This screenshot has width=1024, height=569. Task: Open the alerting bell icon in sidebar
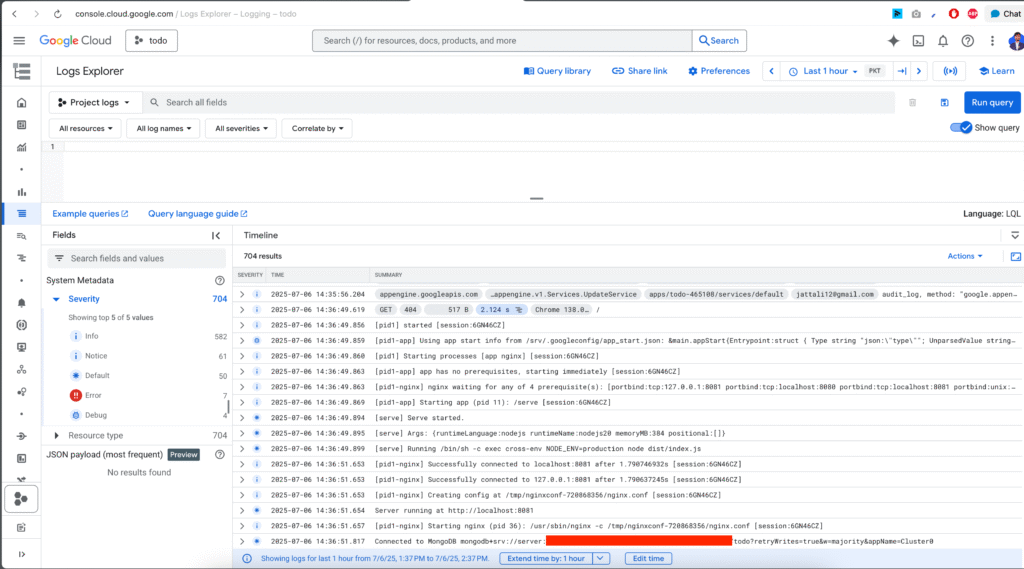(x=22, y=303)
